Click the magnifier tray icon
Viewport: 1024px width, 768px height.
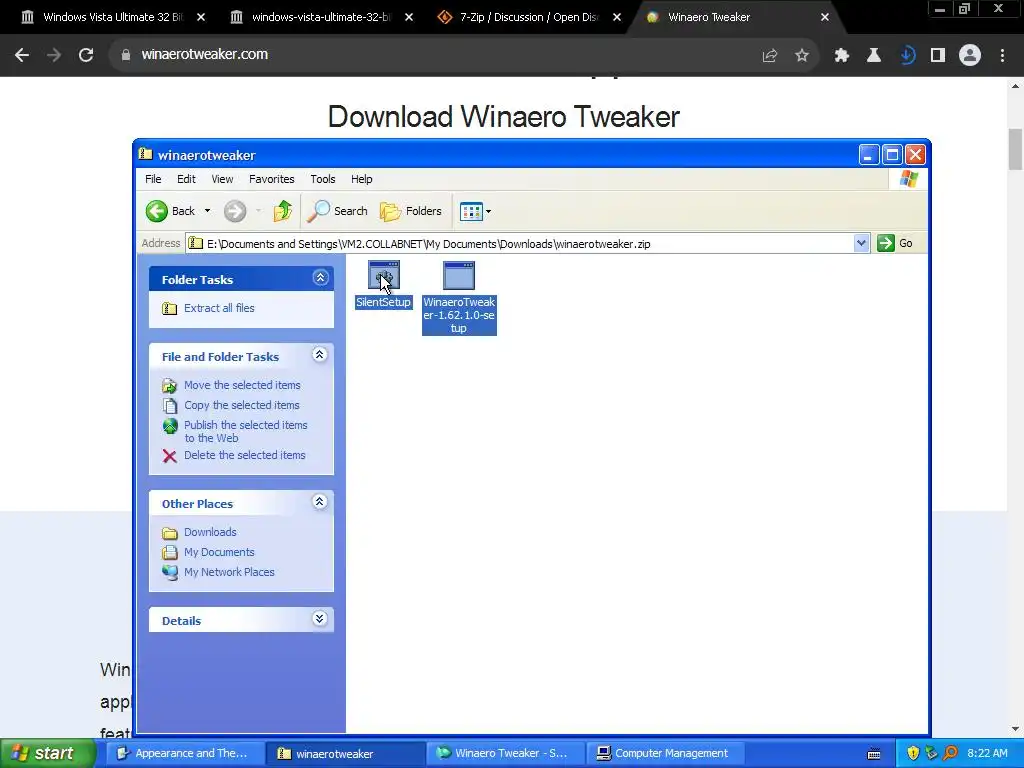tap(950, 753)
